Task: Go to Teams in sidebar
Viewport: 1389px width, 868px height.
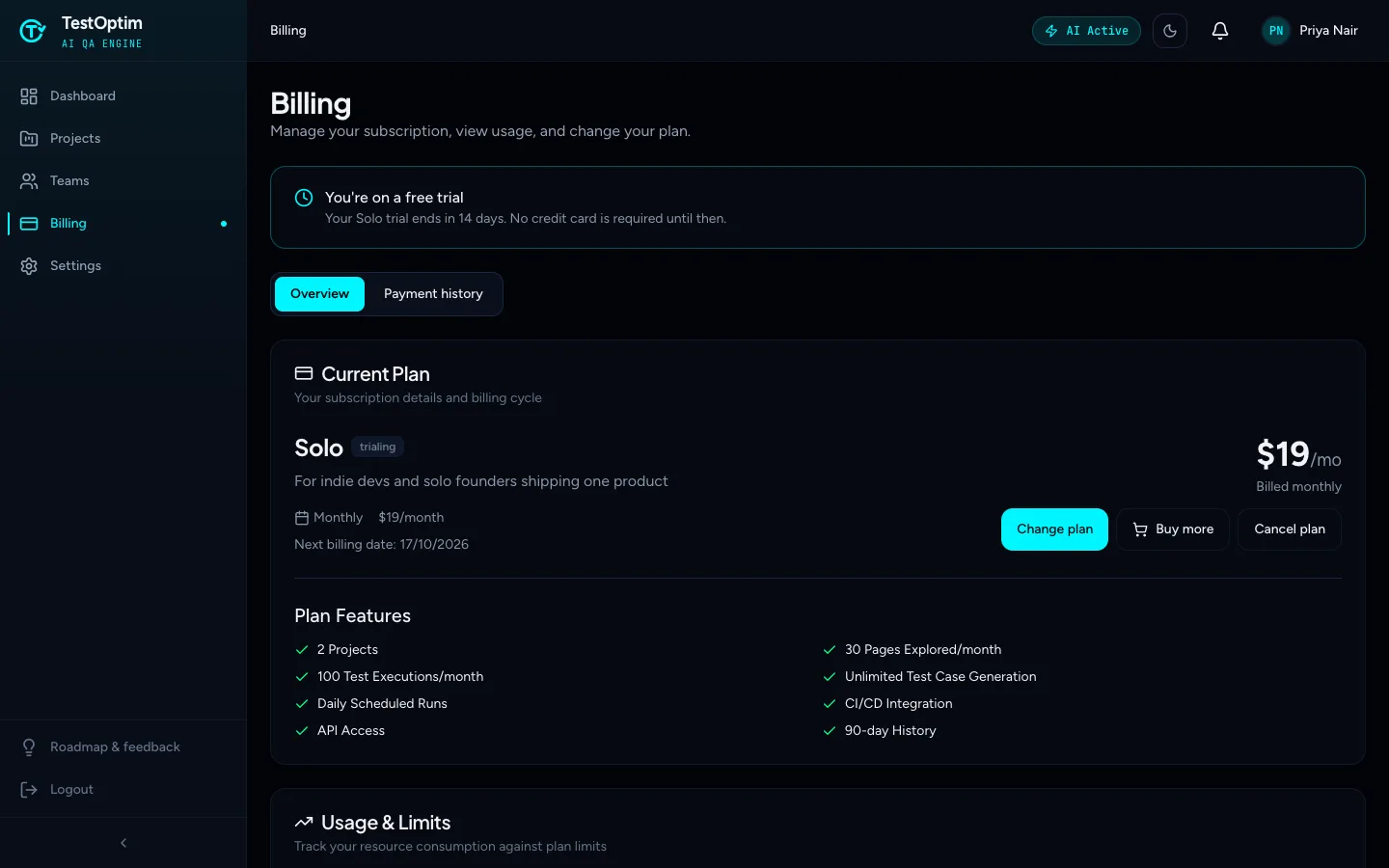Action: click(x=123, y=181)
